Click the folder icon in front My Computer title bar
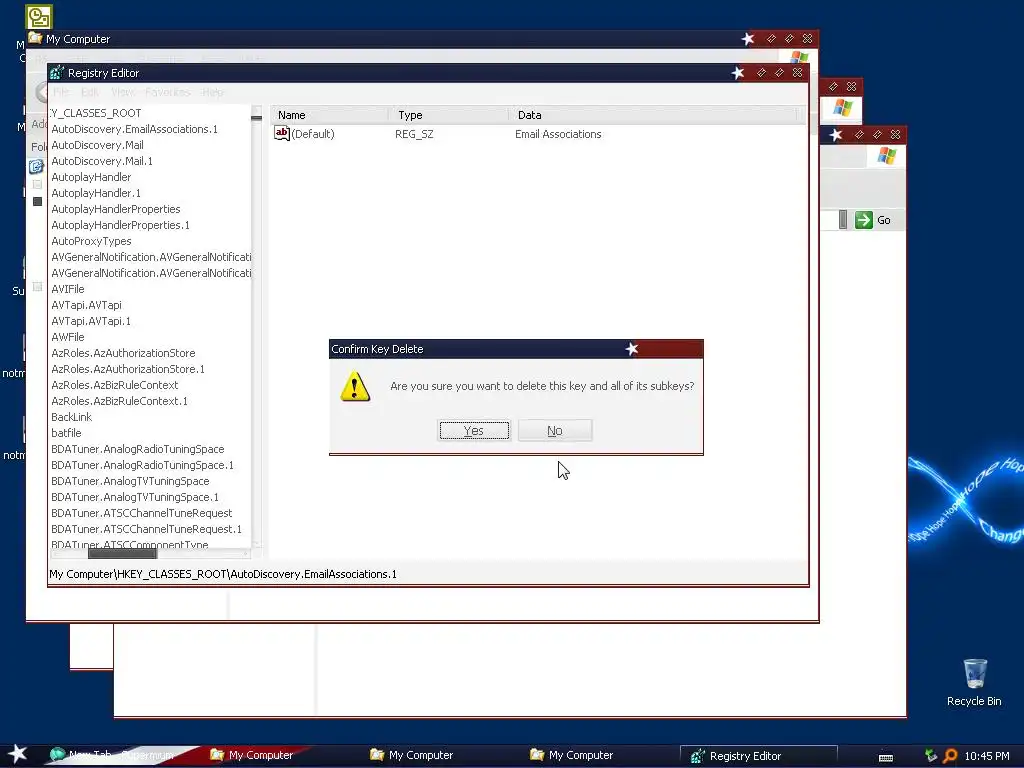Screen dimensions: 1024x768 click(x=35, y=38)
